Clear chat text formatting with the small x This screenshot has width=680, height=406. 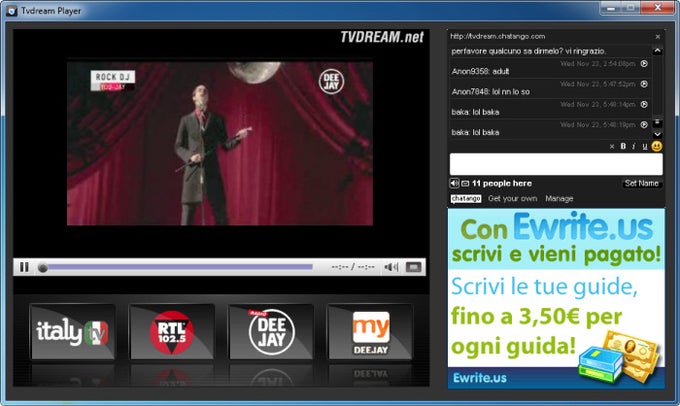[x=612, y=147]
